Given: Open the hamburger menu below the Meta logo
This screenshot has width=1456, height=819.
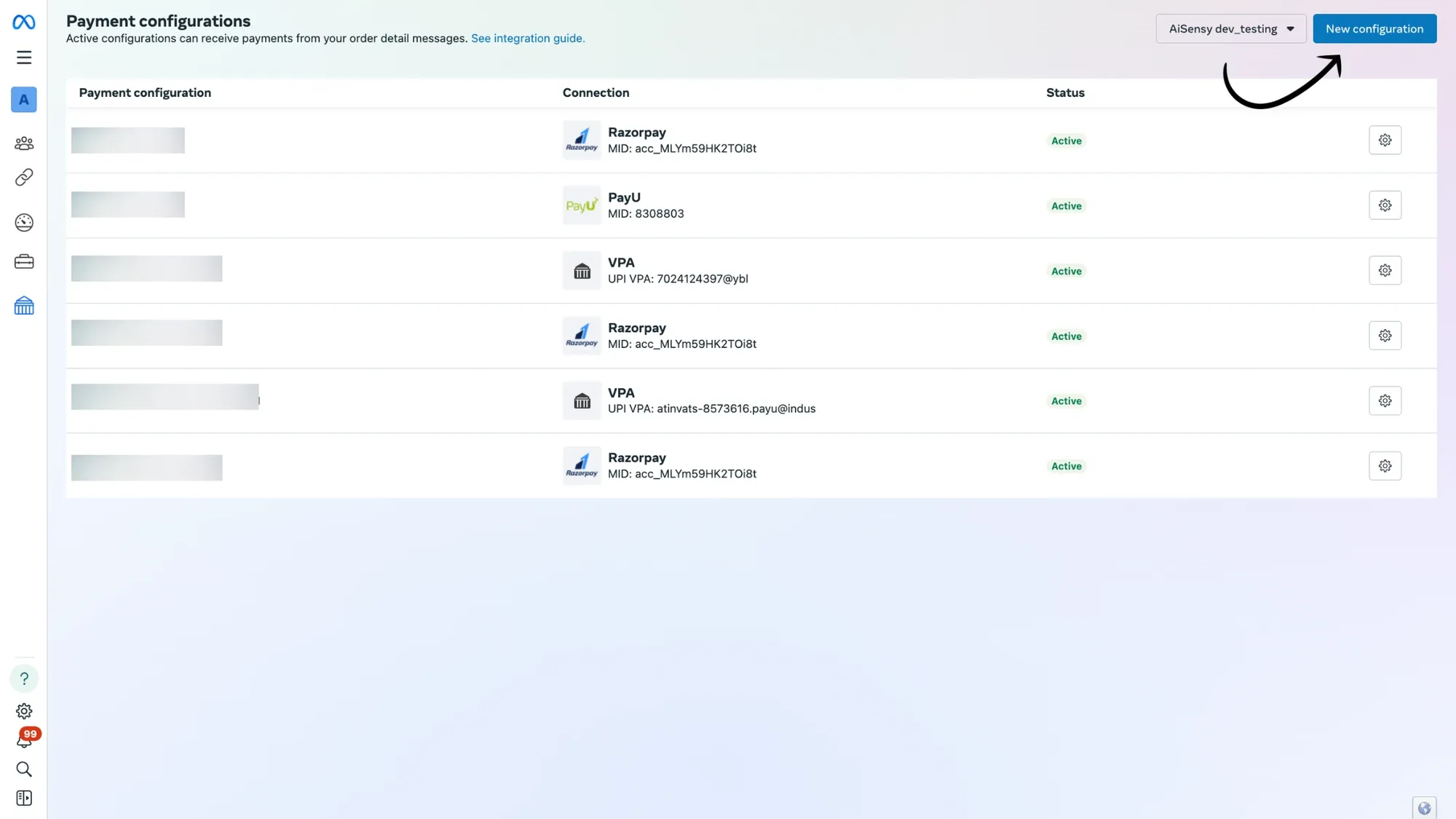Looking at the screenshot, I should coord(24,57).
